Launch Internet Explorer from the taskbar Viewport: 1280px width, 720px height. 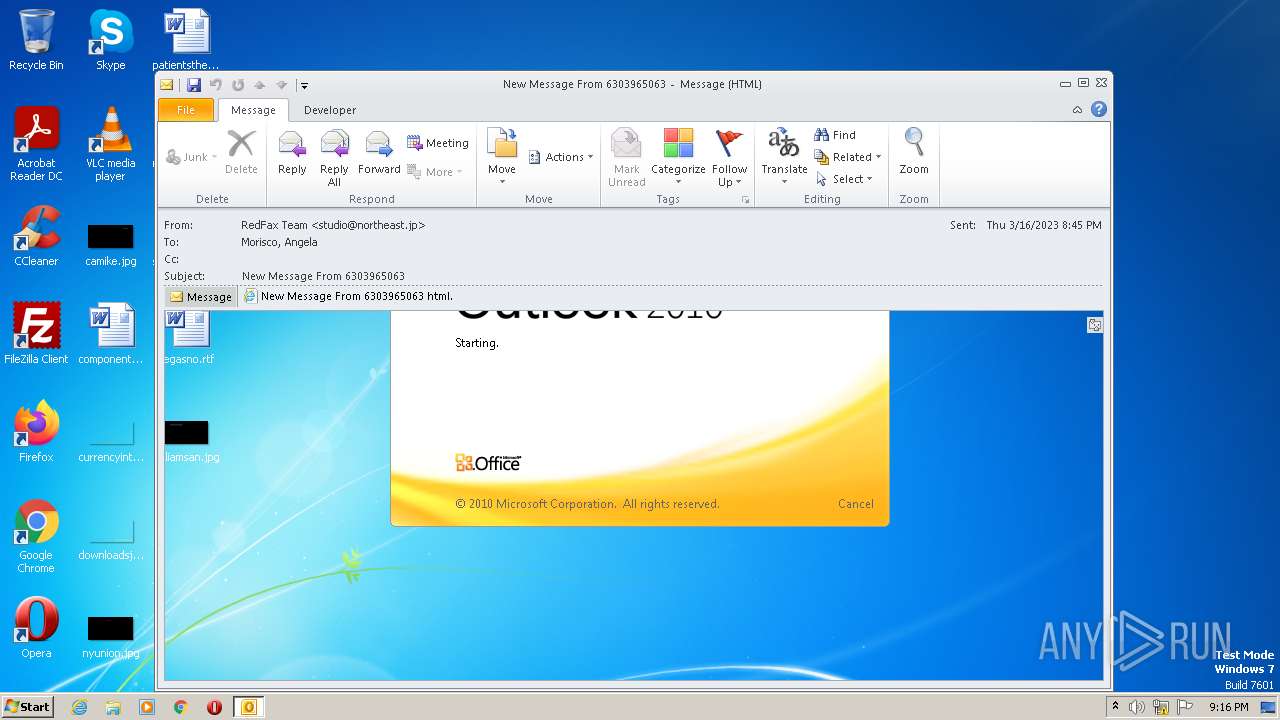point(80,707)
